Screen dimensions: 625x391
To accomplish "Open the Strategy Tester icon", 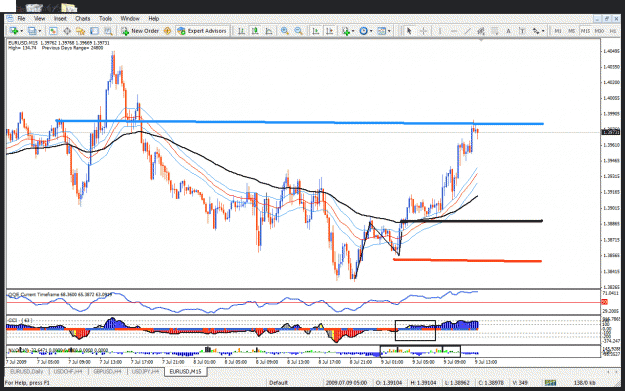I will [x=108, y=31].
